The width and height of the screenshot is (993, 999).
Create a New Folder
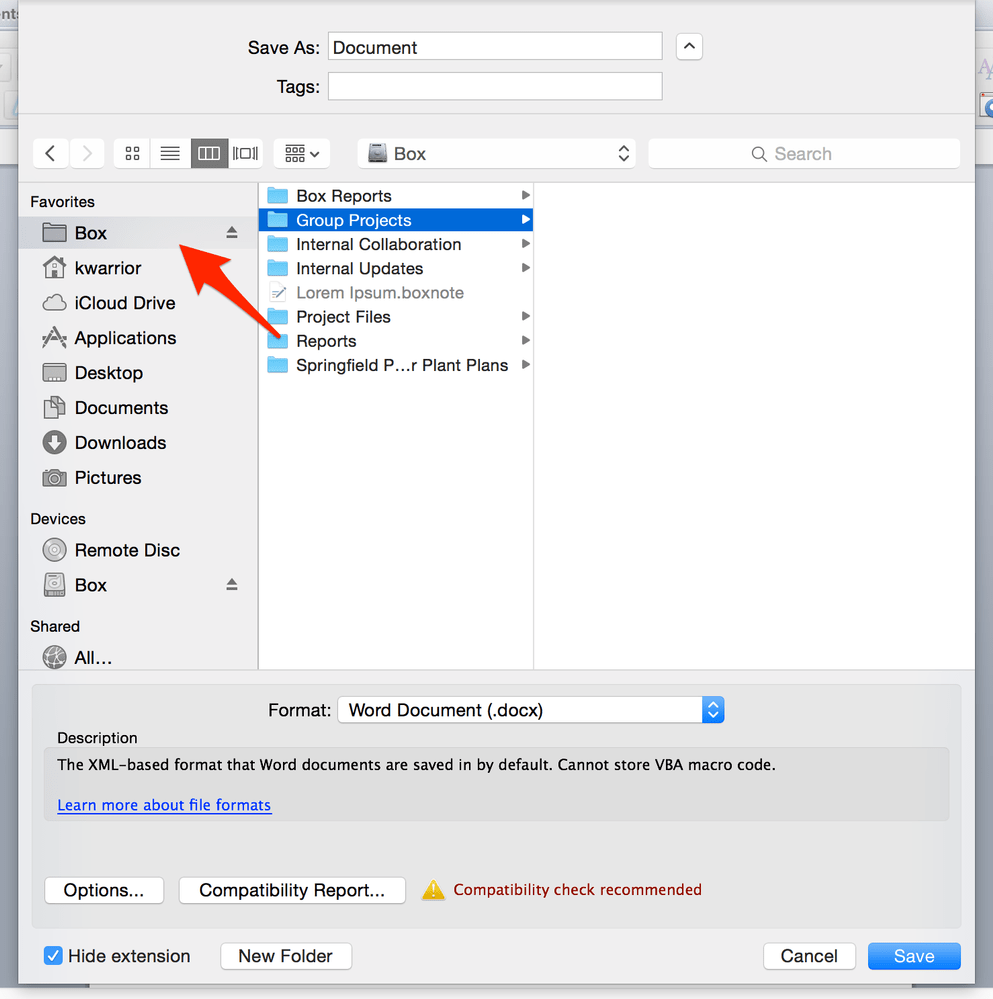tap(285, 956)
